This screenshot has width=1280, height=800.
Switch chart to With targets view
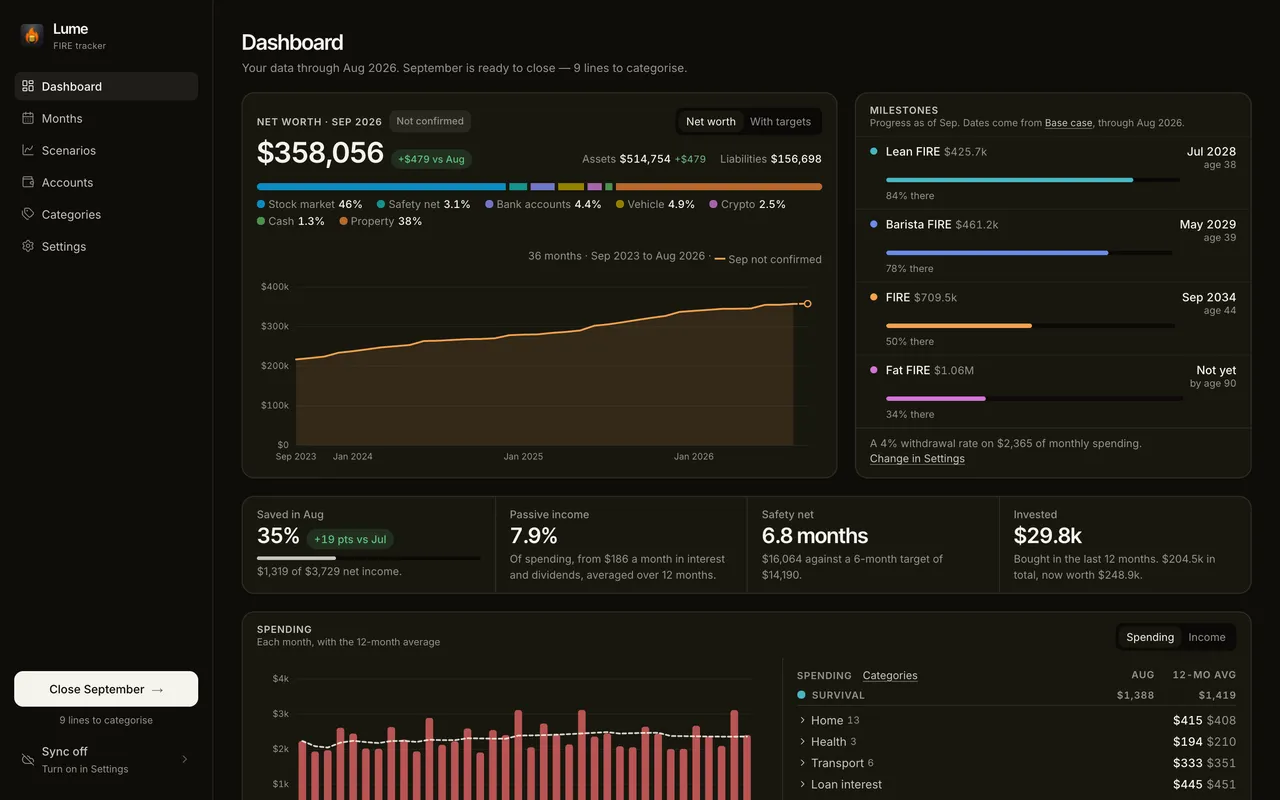[x=780, y=122]
